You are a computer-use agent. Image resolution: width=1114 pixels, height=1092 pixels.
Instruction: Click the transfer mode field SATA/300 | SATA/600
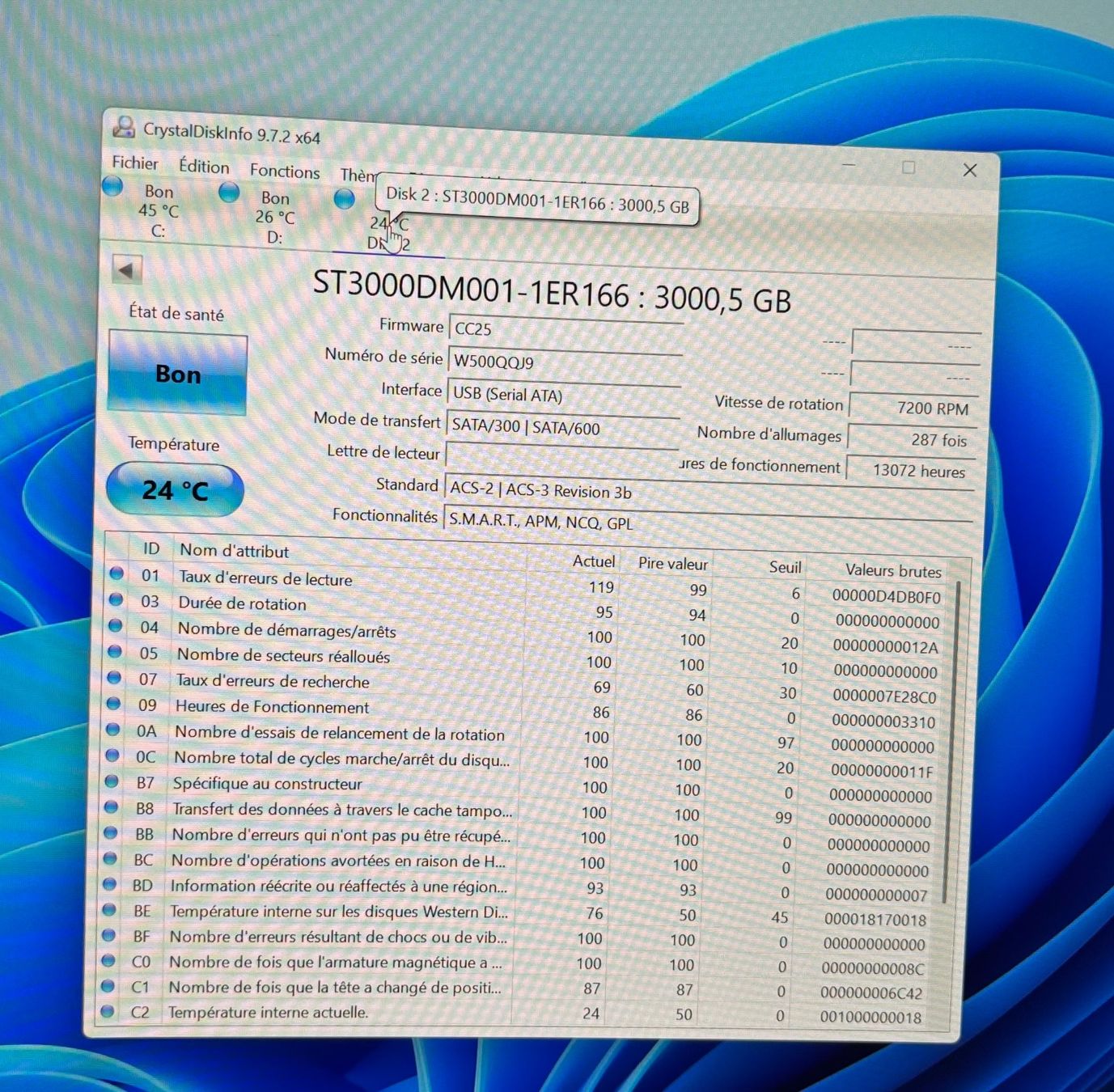[562, 429]
